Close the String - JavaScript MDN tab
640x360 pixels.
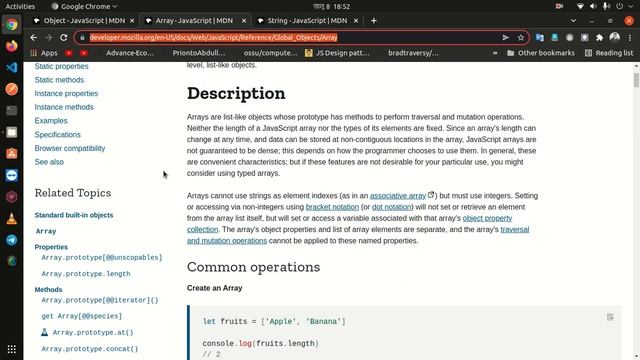tap(356, 20)
